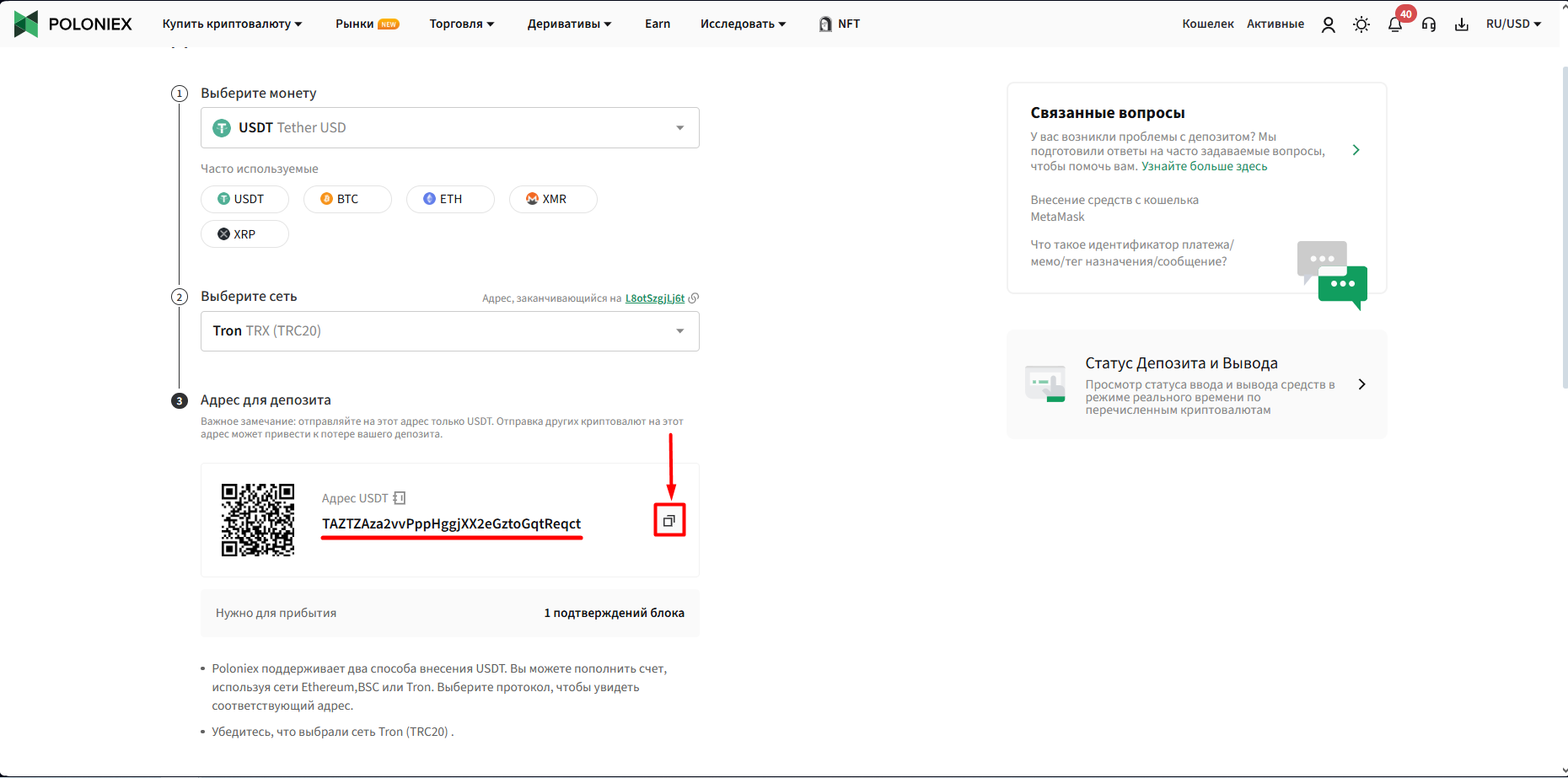
Task: Click the Статус Депозита card illustration icon
Action: pyautogui.click(x=1045, y=384)
